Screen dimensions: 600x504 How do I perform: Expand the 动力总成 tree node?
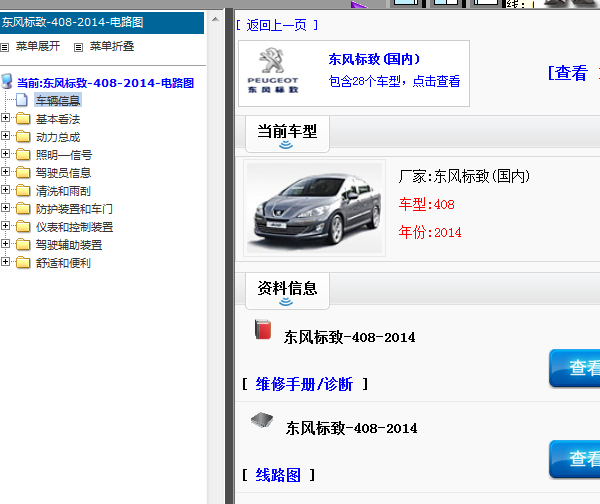tap(5, 135)
